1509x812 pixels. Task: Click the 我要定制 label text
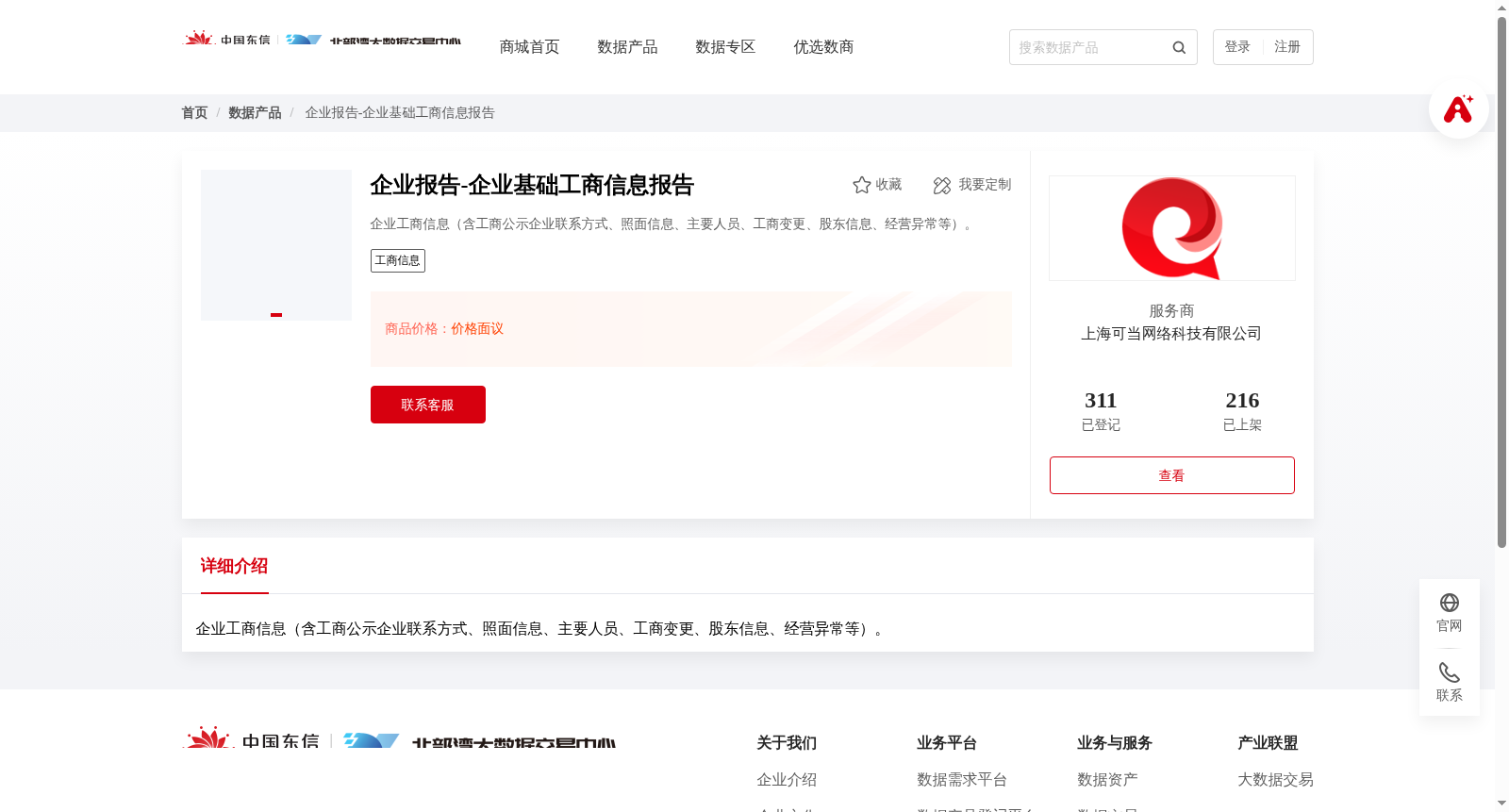pos(986,185)
